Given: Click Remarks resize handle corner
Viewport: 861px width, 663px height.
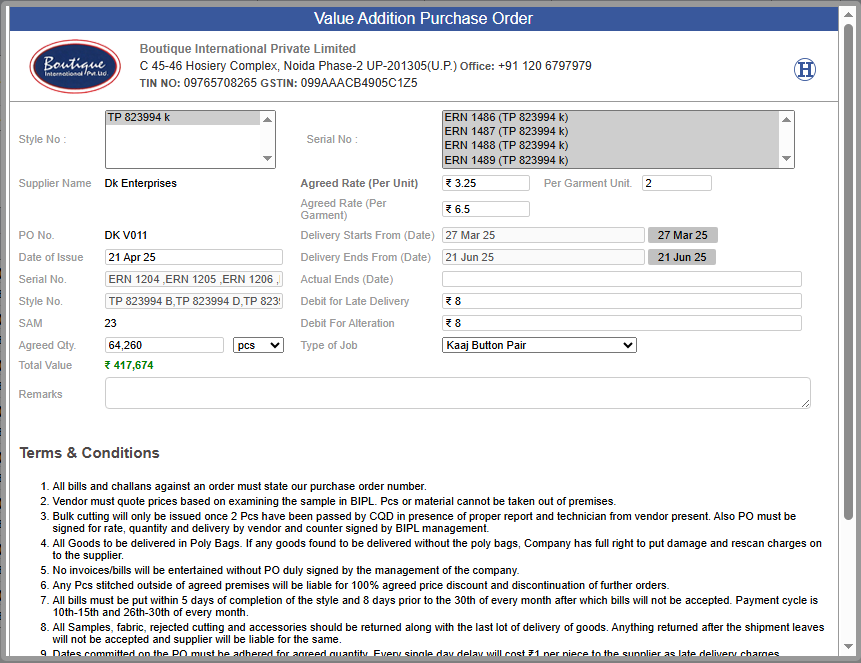Looking at the screenshot, I should [x=806, y=404].
